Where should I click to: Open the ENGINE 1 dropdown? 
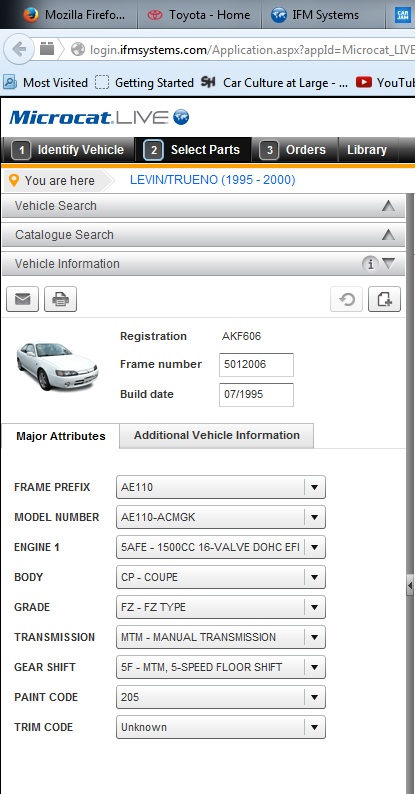coord(221,547)
